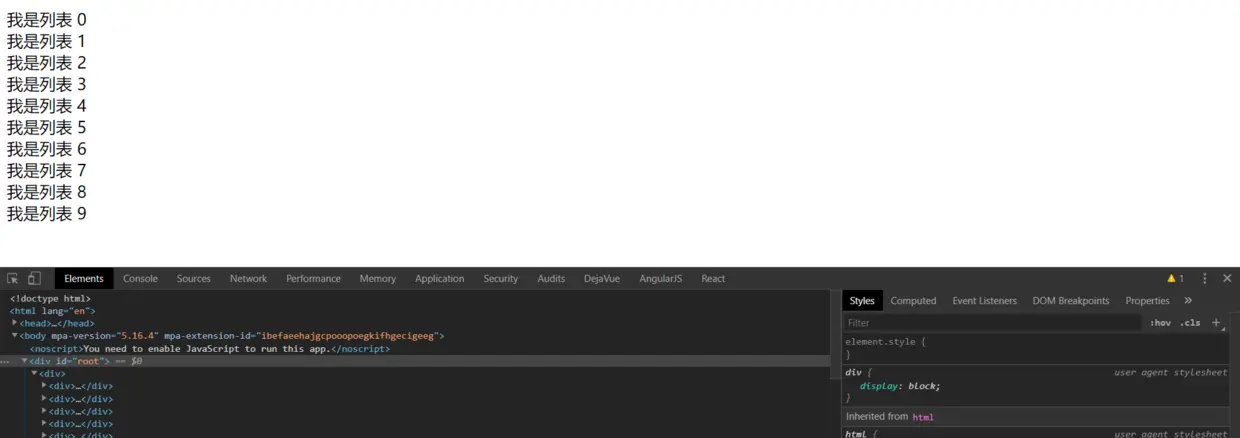This screenshot has width=1240, height=438.
Task: Select the noscript element row
Action: tap(210, 348)
